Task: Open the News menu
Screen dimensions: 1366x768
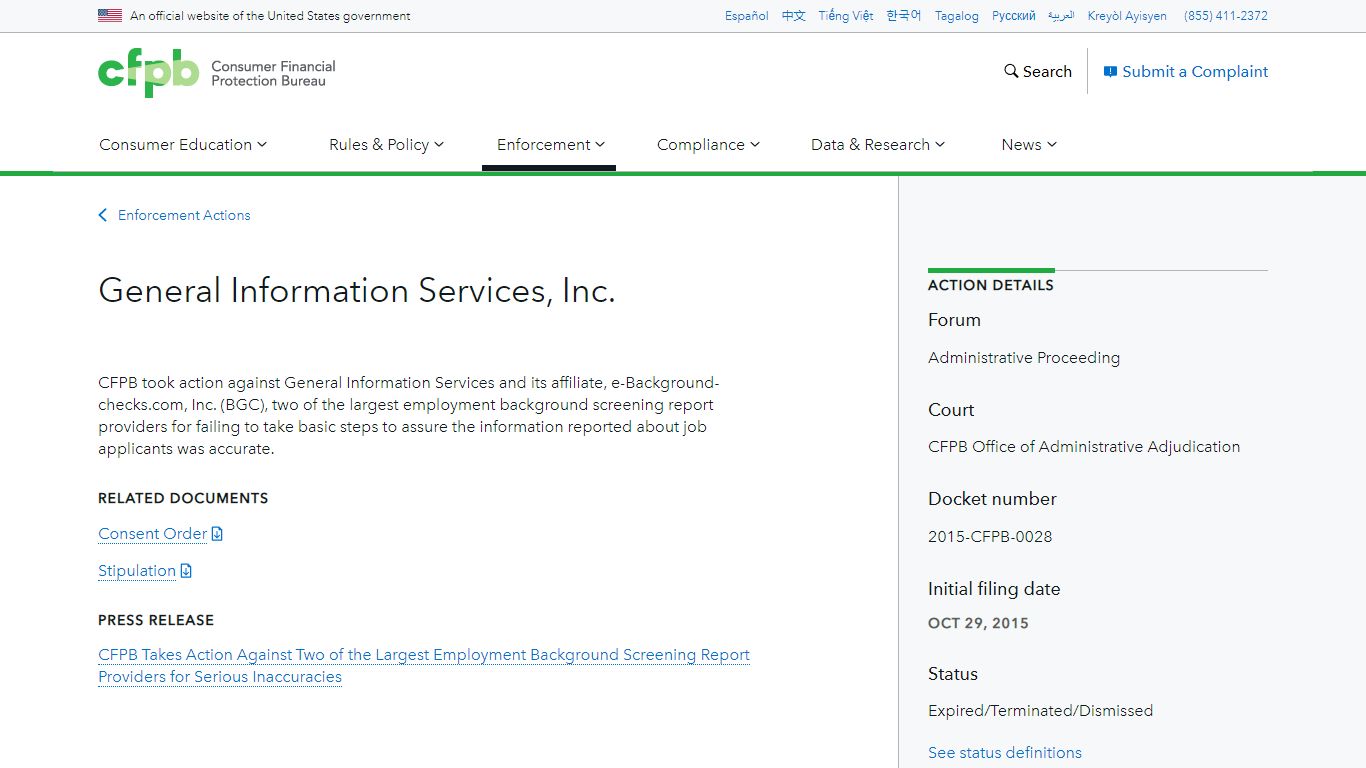Action: [1028, 145]
